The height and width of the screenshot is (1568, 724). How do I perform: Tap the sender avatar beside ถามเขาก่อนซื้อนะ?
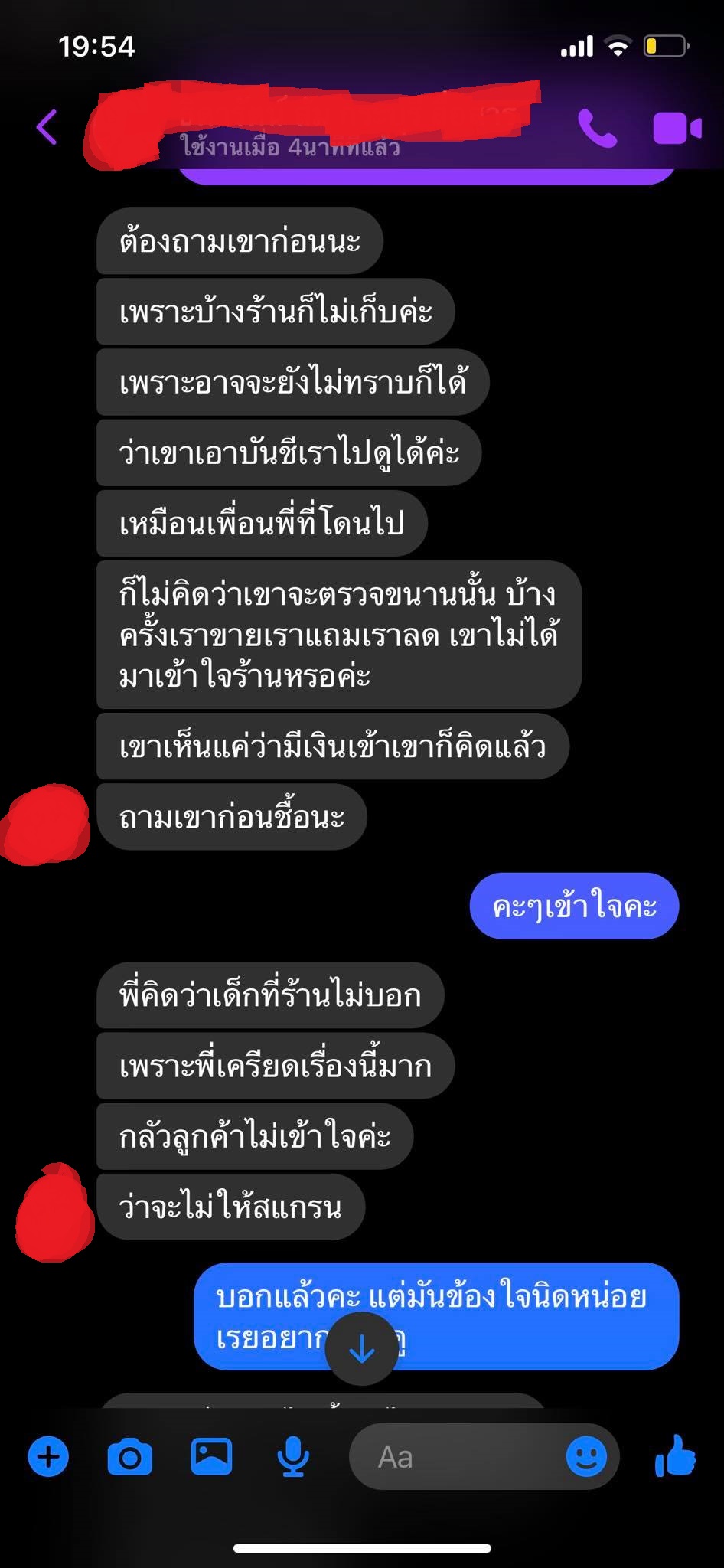(x=45, y=824)
